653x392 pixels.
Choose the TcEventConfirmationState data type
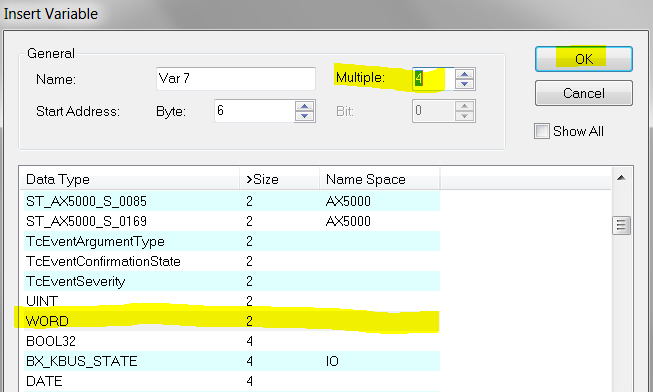232,261
